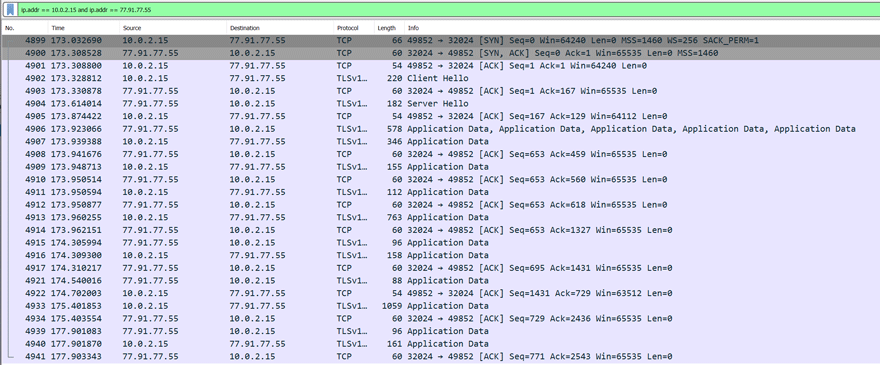Select packet 4934 Ack=2436 row

(x=440, y=318)
